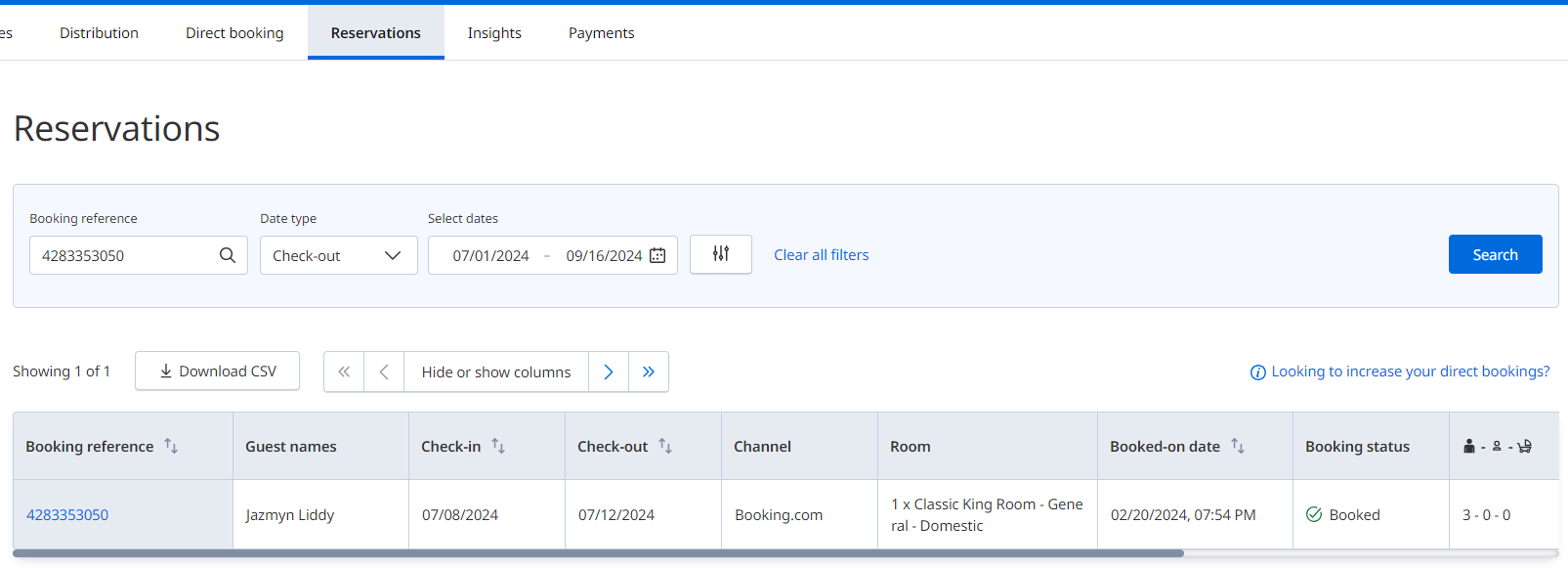
Task: Open Hide or show columns menu
Action: click(x=496, y=372)
